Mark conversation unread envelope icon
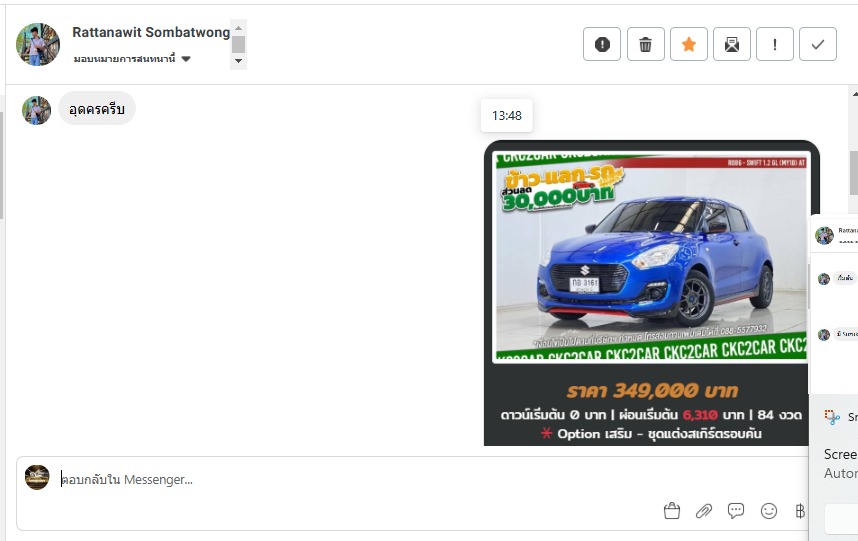The width and height of the screenshot is (858, 541). click(732, 44)
